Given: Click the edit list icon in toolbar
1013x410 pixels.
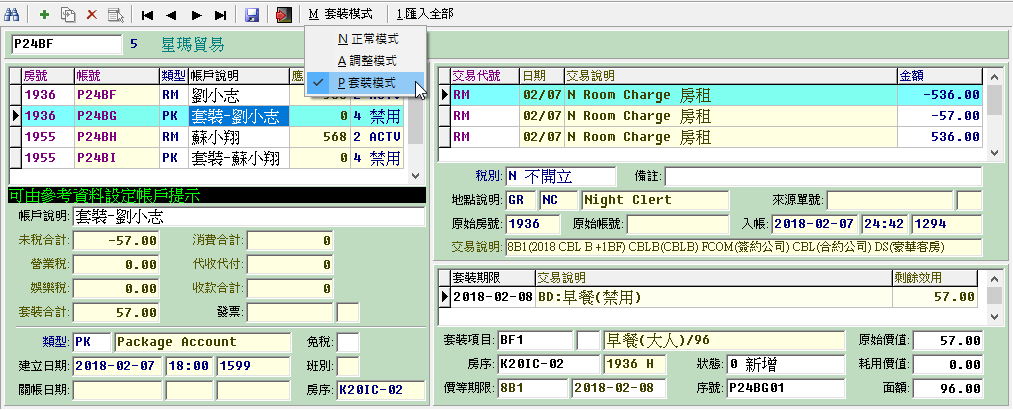Looking at the screenshot, I should coord(116,15).
